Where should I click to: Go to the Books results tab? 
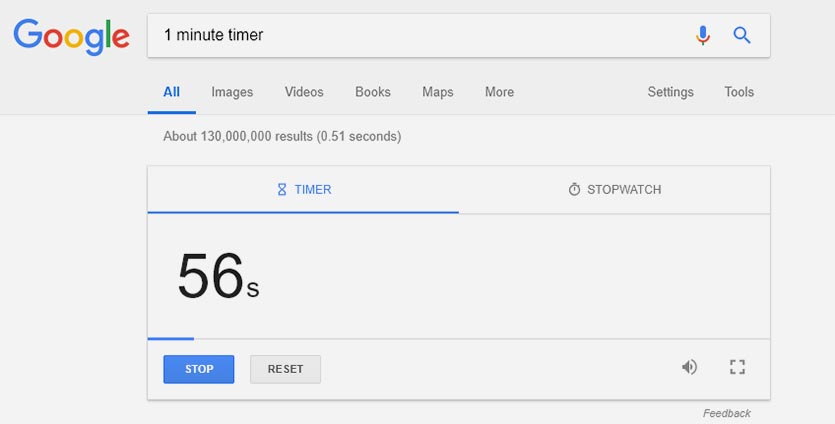point(373,92)
